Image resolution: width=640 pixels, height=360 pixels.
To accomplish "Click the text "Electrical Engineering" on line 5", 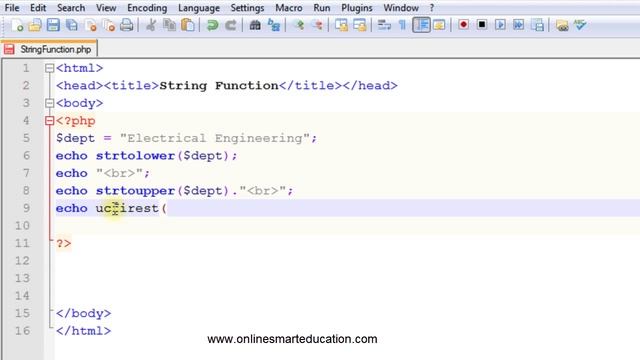I will [215, 138].
